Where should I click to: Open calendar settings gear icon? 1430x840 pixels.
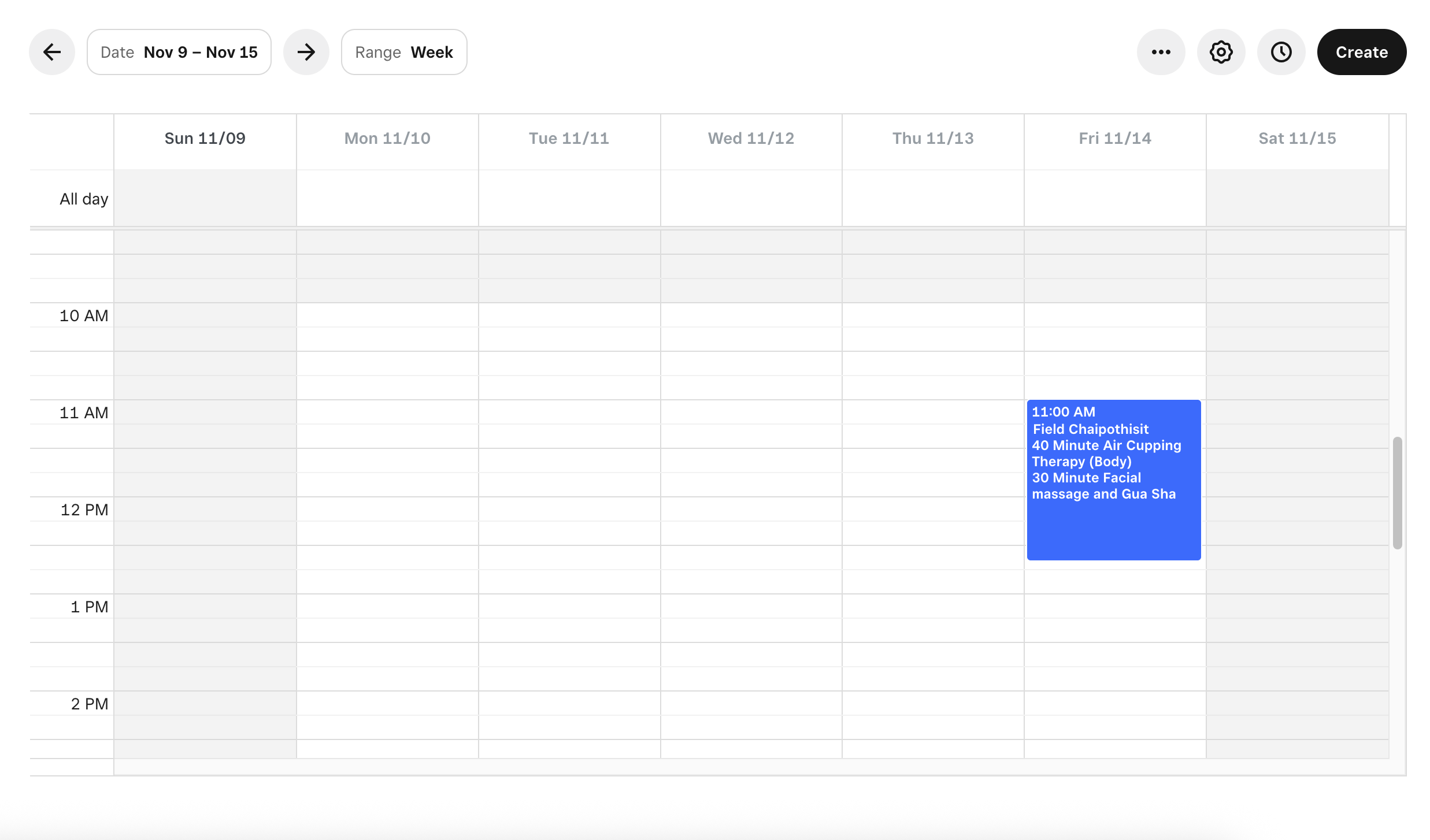pos(1221,52)
